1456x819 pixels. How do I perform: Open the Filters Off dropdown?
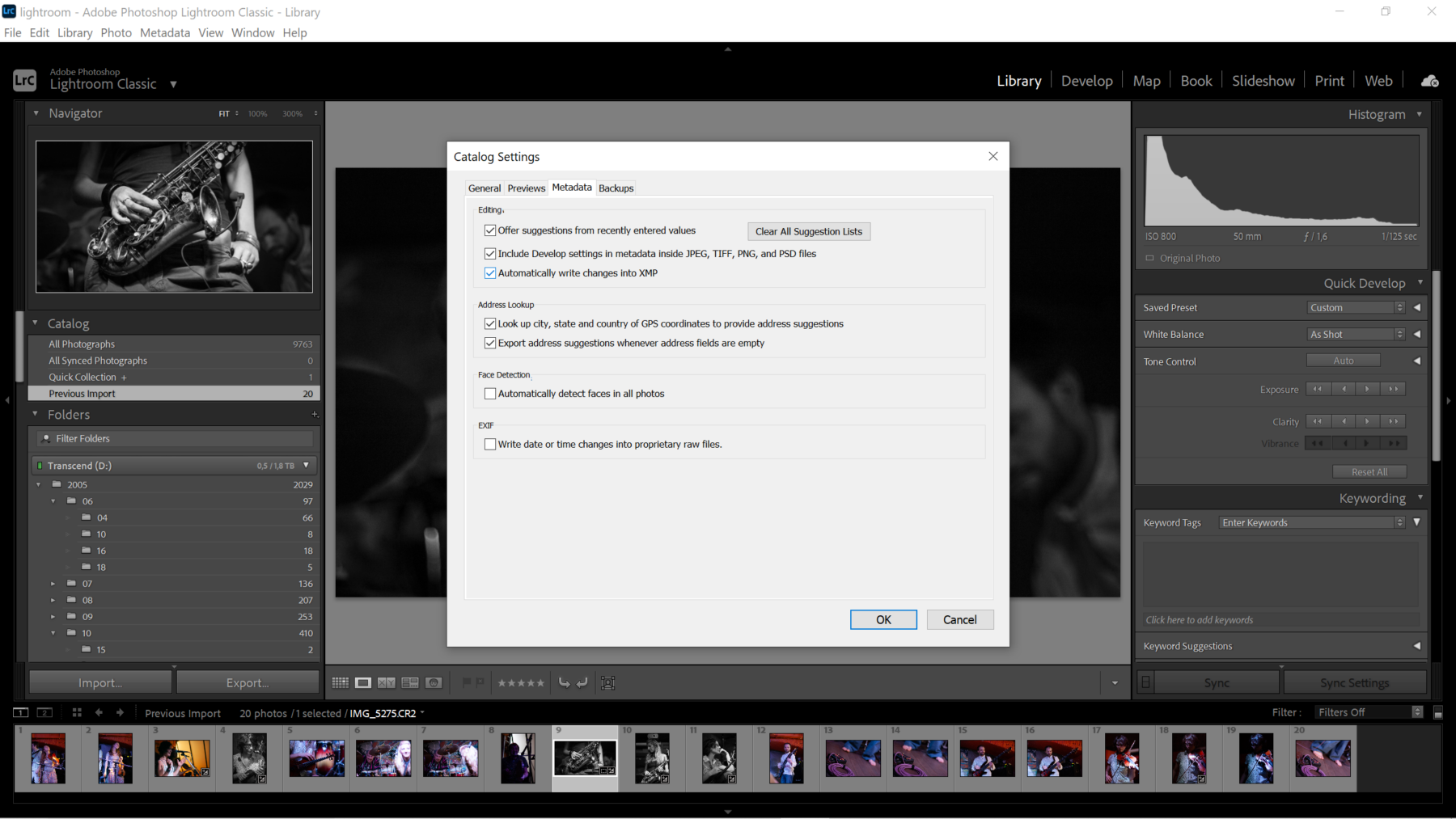(1368, 712)
